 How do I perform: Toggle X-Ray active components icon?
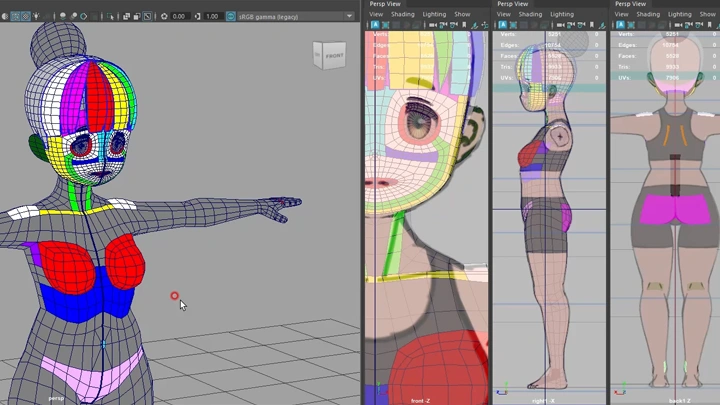pyautogui.click(x=137, y=17)
